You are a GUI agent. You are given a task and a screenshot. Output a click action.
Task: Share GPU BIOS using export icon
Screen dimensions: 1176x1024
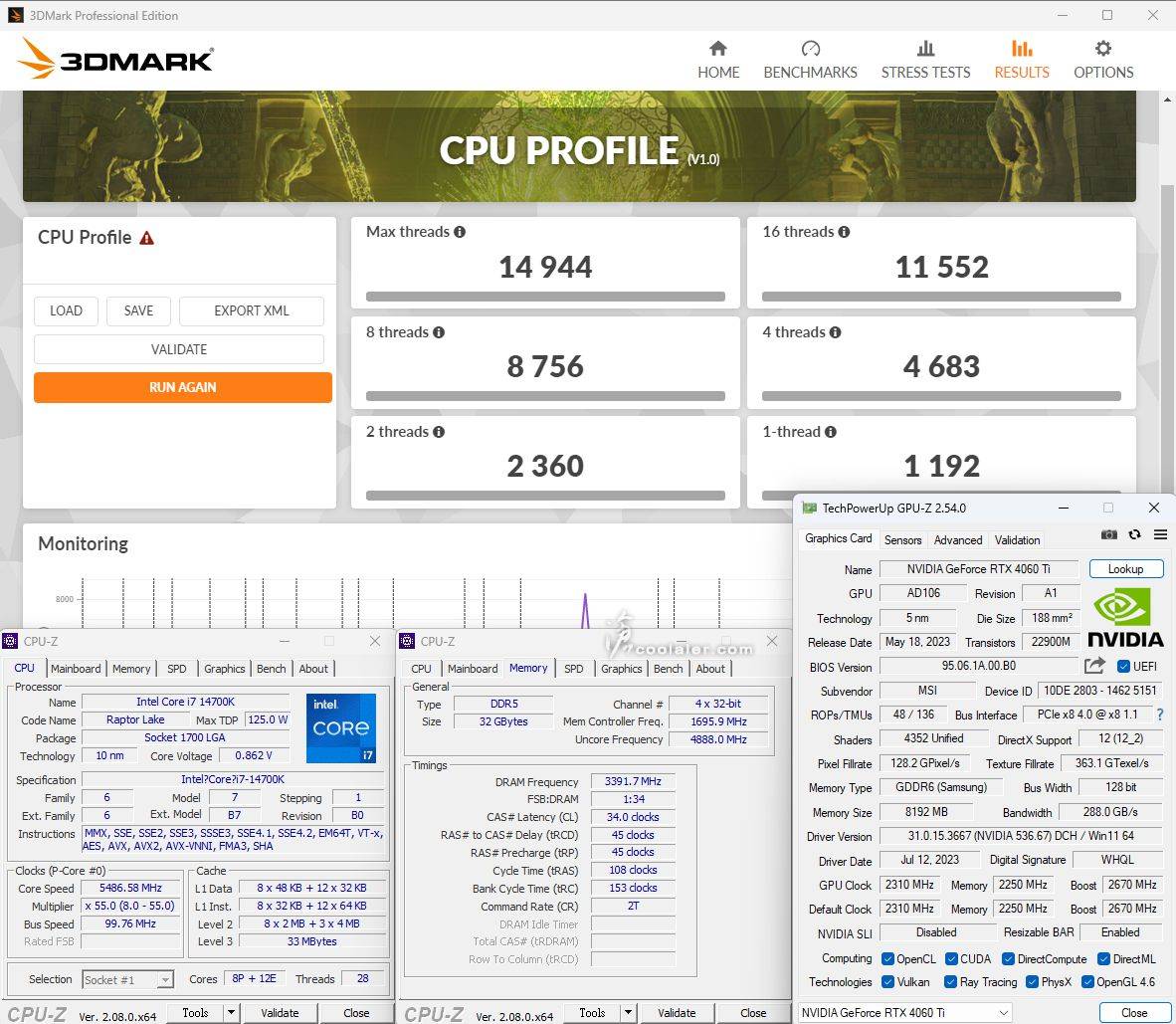[1094, 666]
